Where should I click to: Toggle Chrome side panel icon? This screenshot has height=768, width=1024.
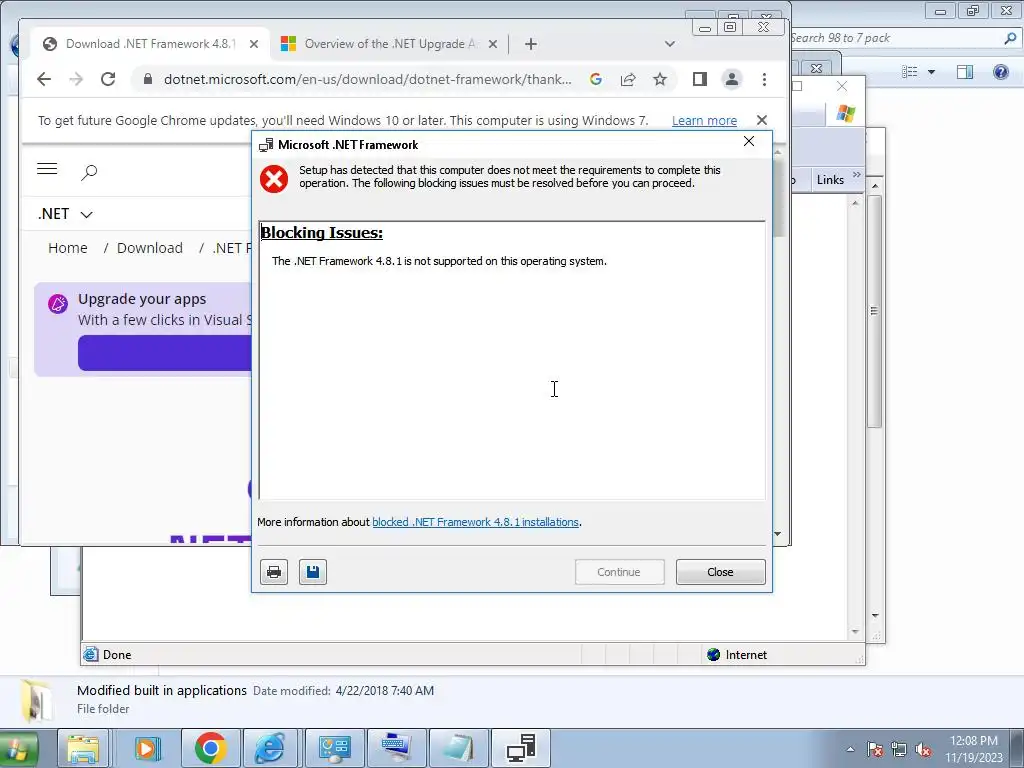pos(699,79)
